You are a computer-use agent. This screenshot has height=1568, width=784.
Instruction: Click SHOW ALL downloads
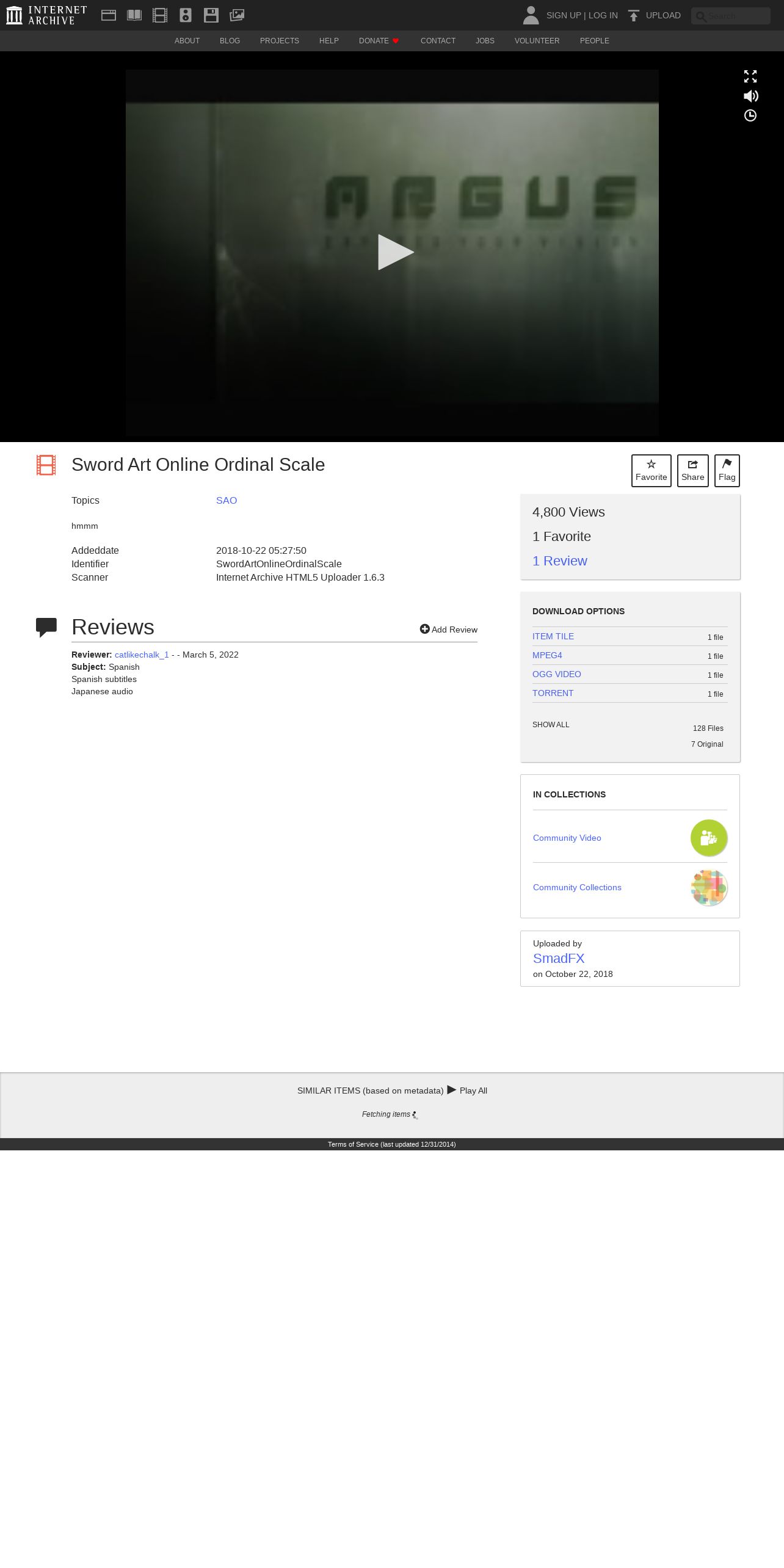551,725
